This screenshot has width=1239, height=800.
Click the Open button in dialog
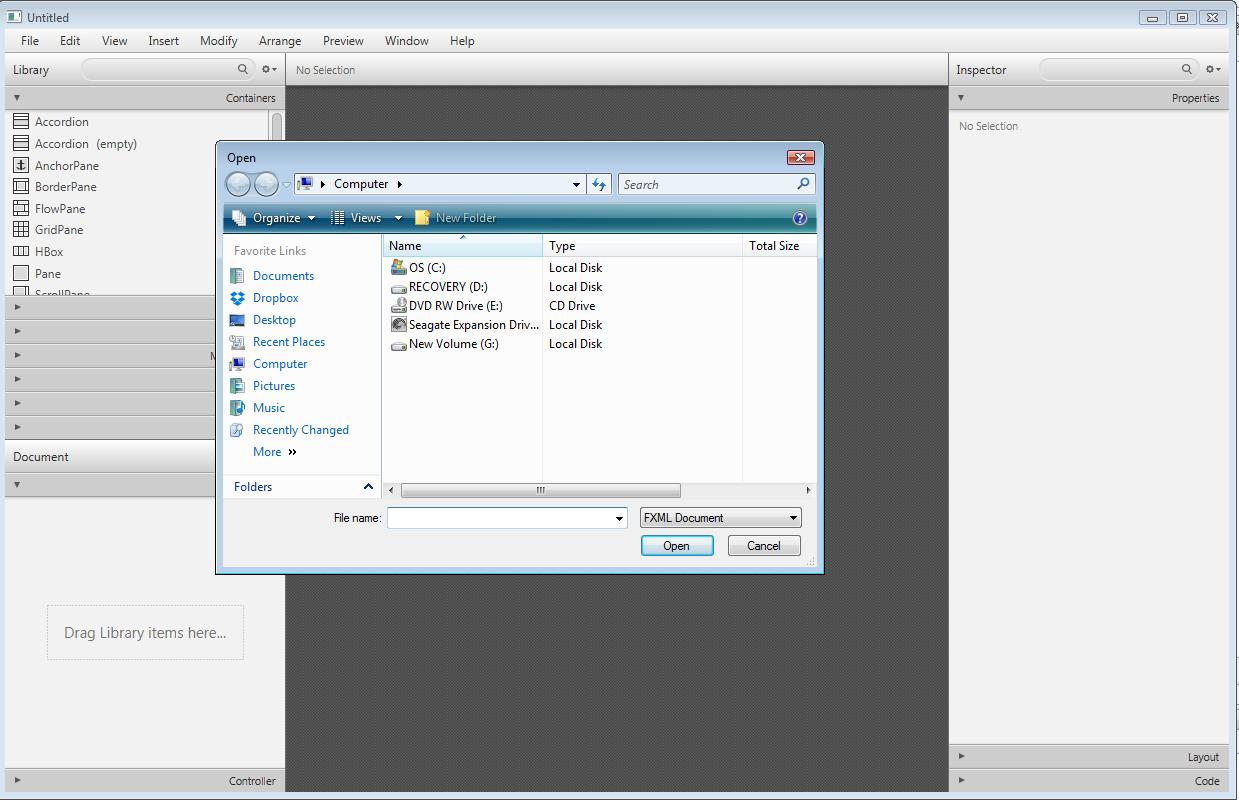point(676,546)
